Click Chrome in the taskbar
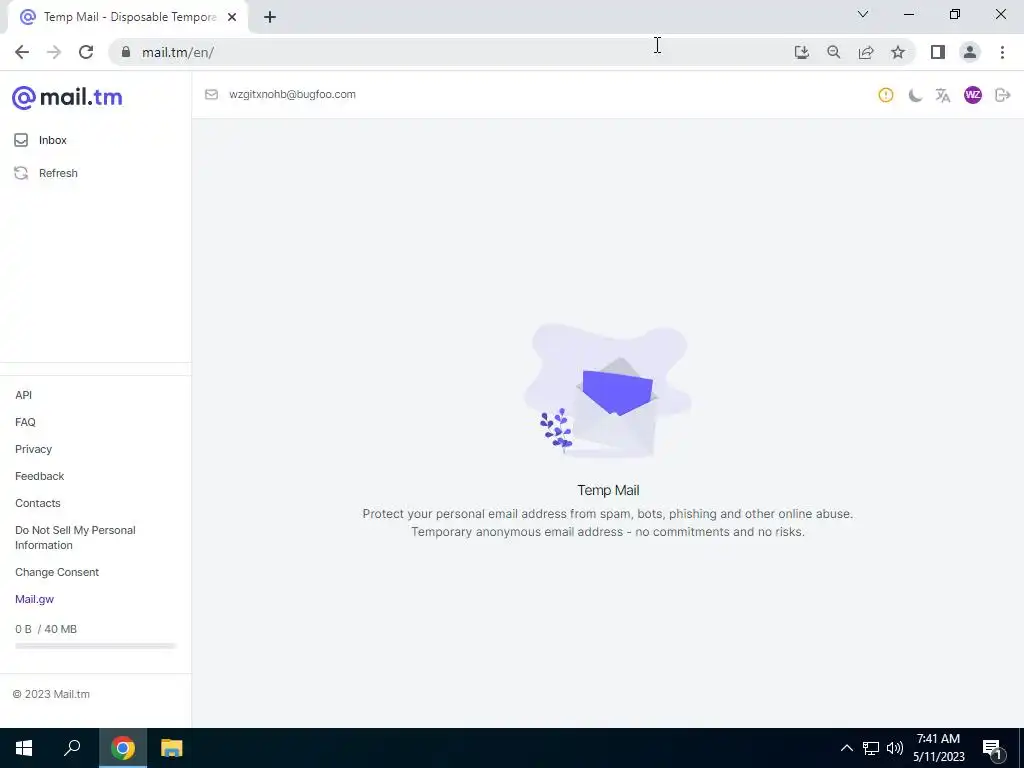Viewport: 1024px width, 768px height. pyautogui.click(x=123, y=748)
